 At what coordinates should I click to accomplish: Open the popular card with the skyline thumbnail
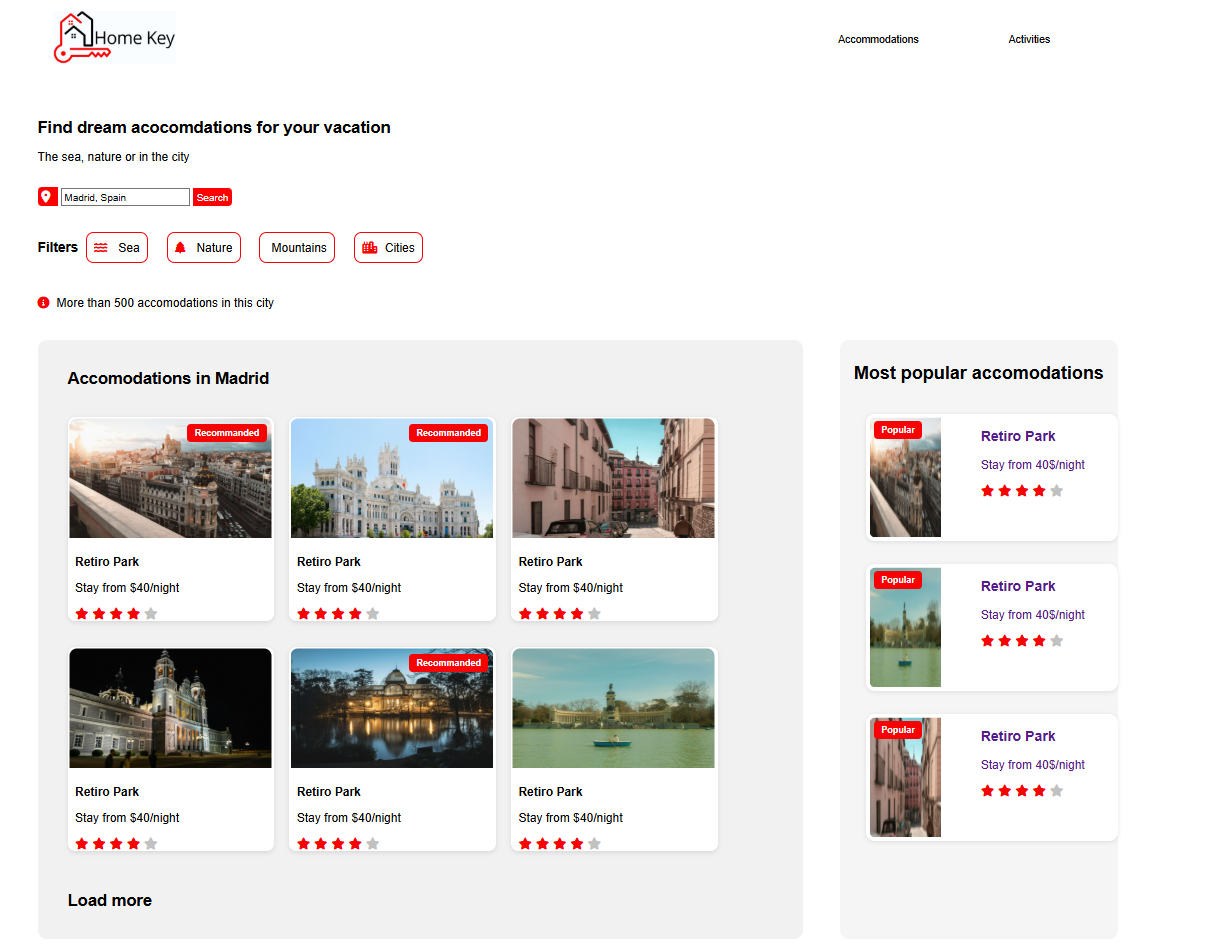coord(992,477)
